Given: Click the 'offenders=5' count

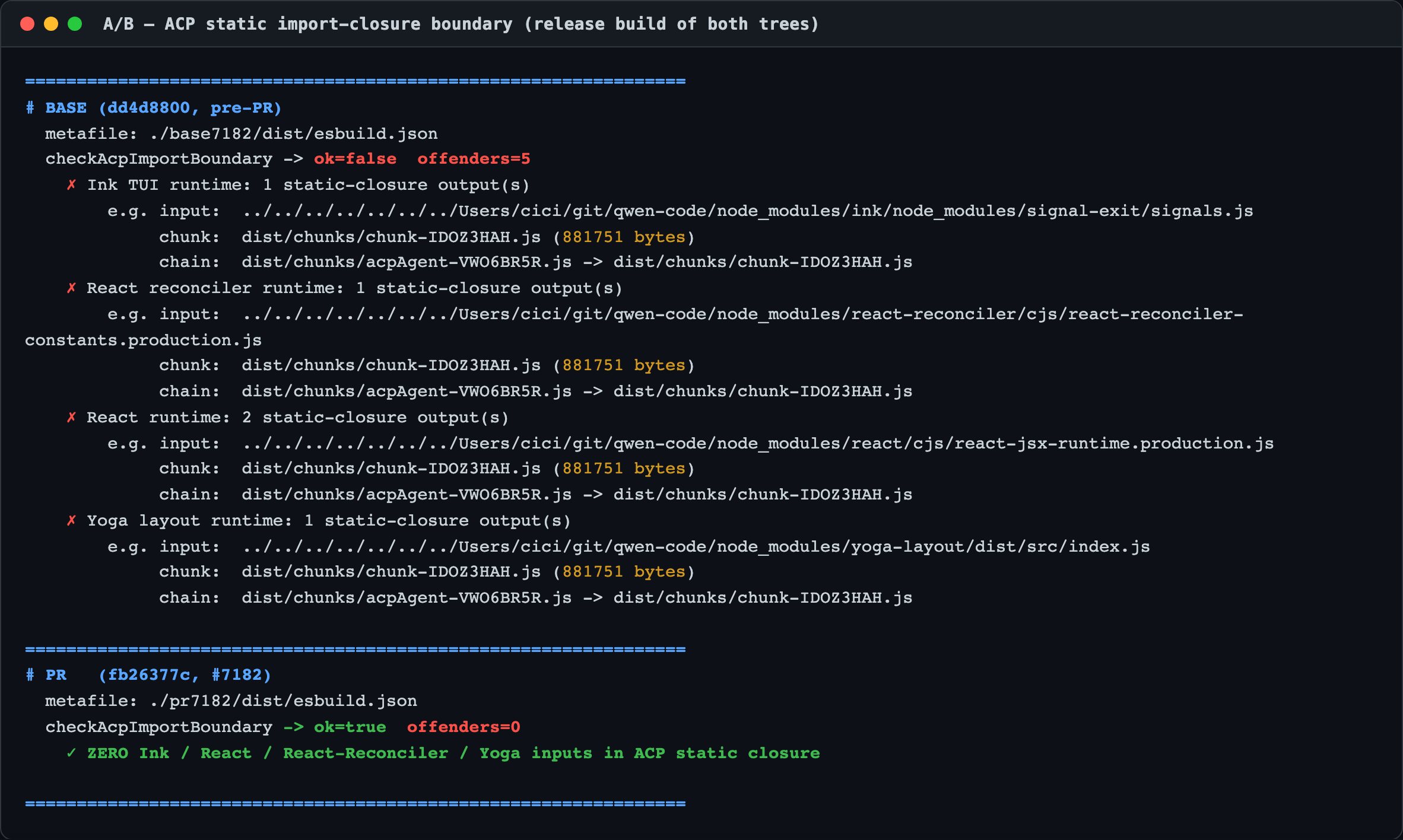Looking at the screenshot, I should (x=474, y=159).
